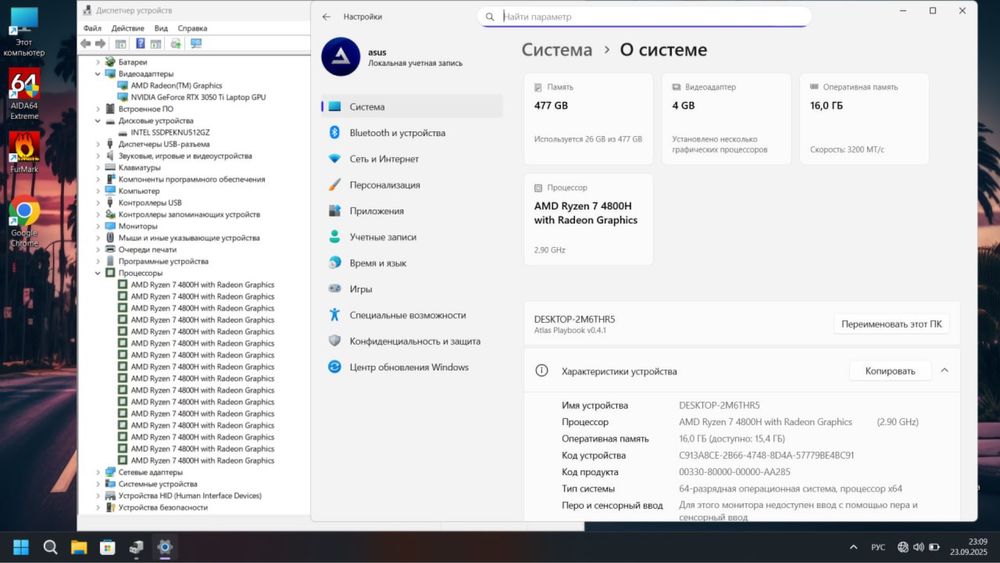Image resolution: width=1000 pixels, height=563 pixels.
Task: Open Учетные записи settings
Action: coord(412,237)
